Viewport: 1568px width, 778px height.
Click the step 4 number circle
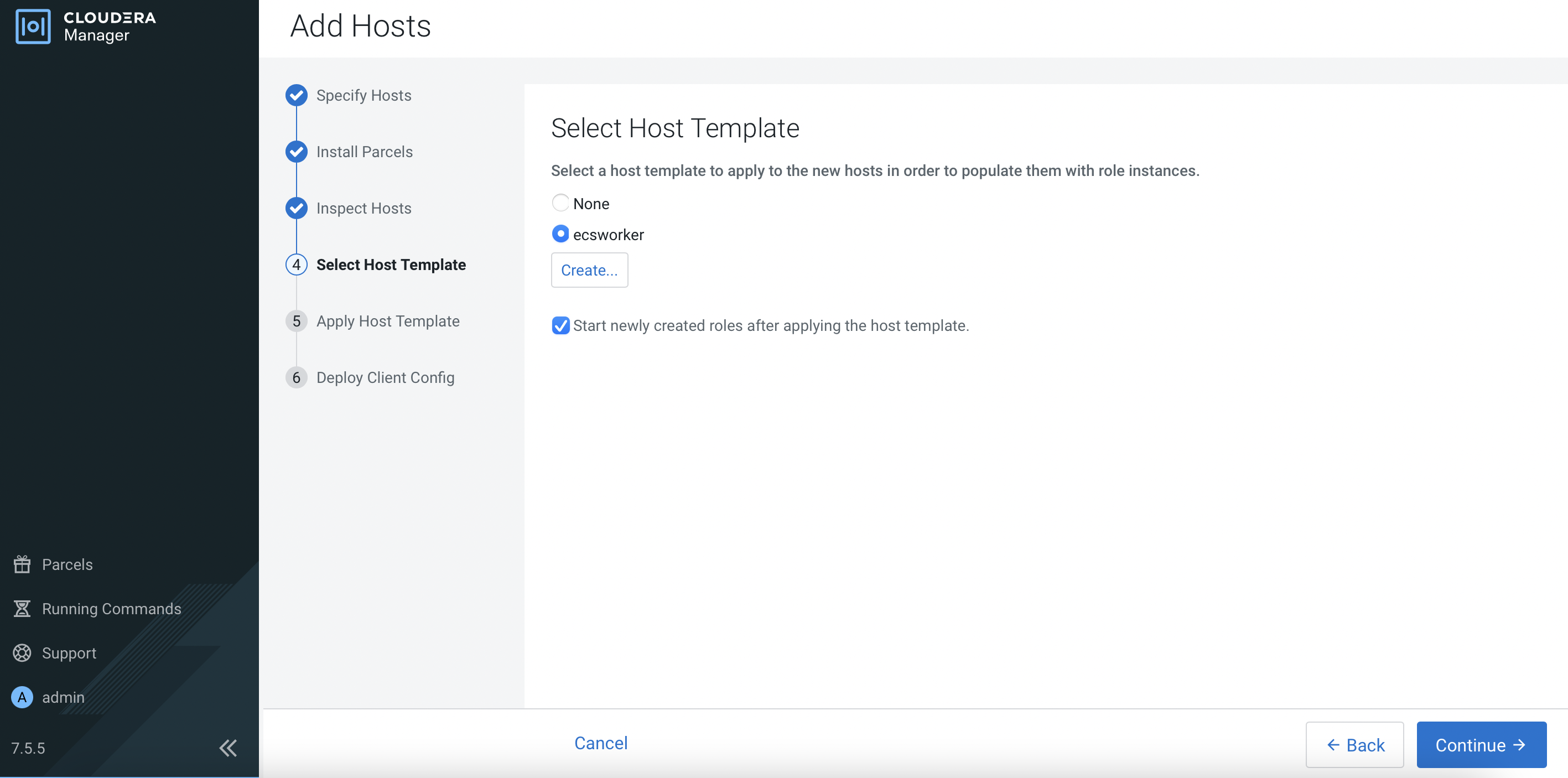pyautogui.click(x=297, y=265)
